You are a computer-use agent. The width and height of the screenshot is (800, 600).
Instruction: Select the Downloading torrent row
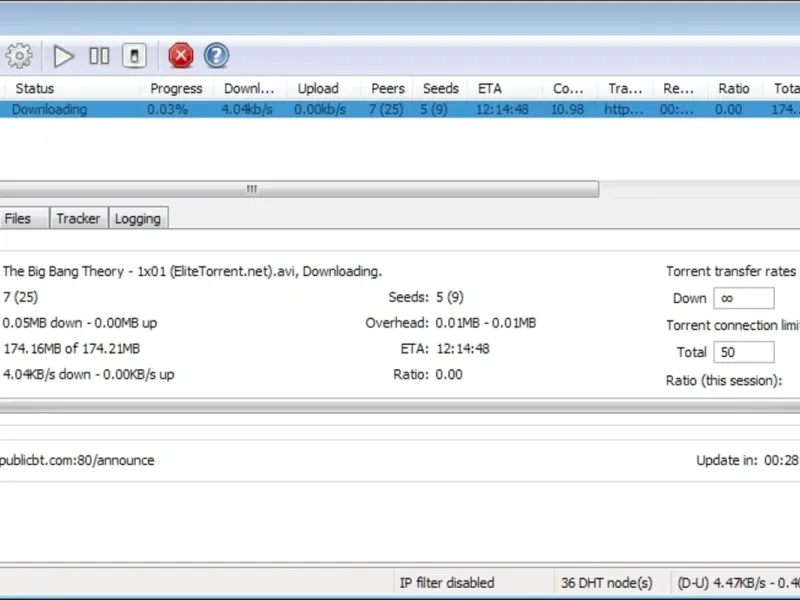click(x=400, y=109)
